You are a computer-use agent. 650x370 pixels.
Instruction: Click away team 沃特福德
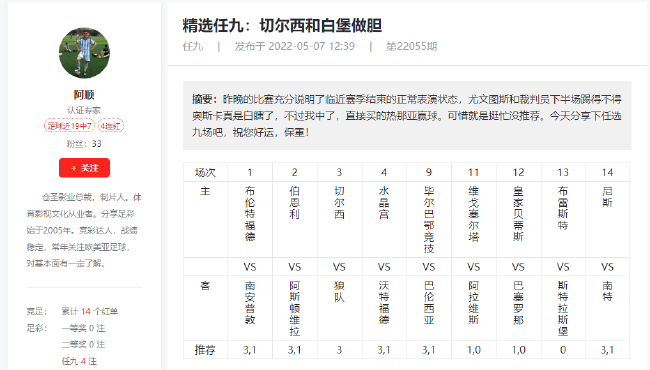(384, 302)
